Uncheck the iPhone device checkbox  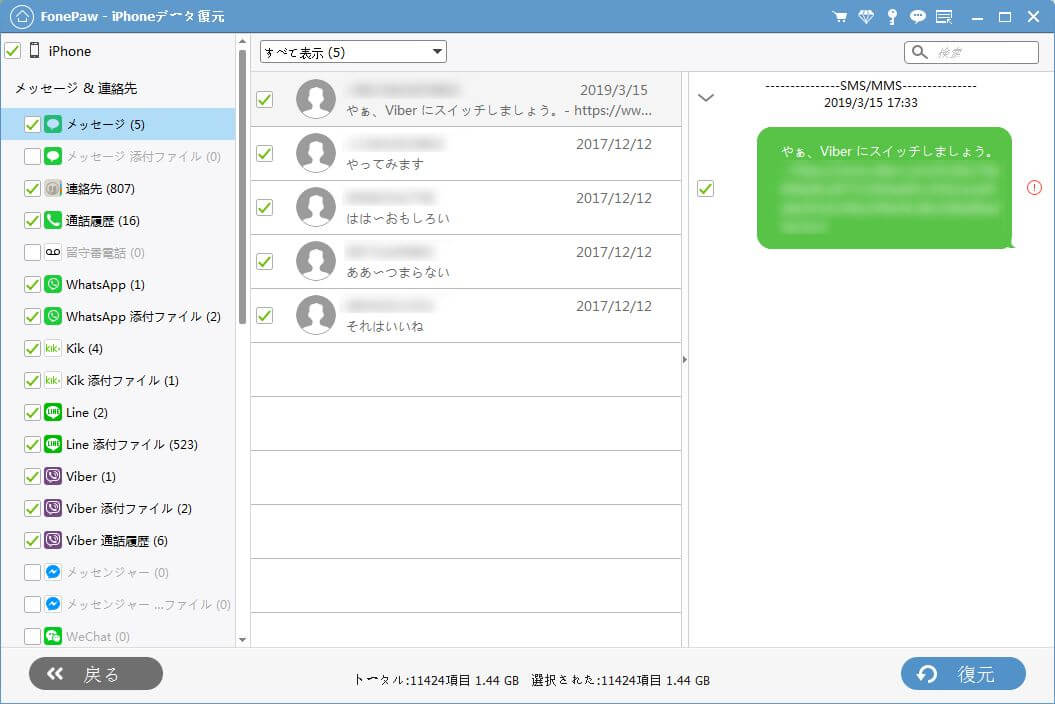click(13, 50)
